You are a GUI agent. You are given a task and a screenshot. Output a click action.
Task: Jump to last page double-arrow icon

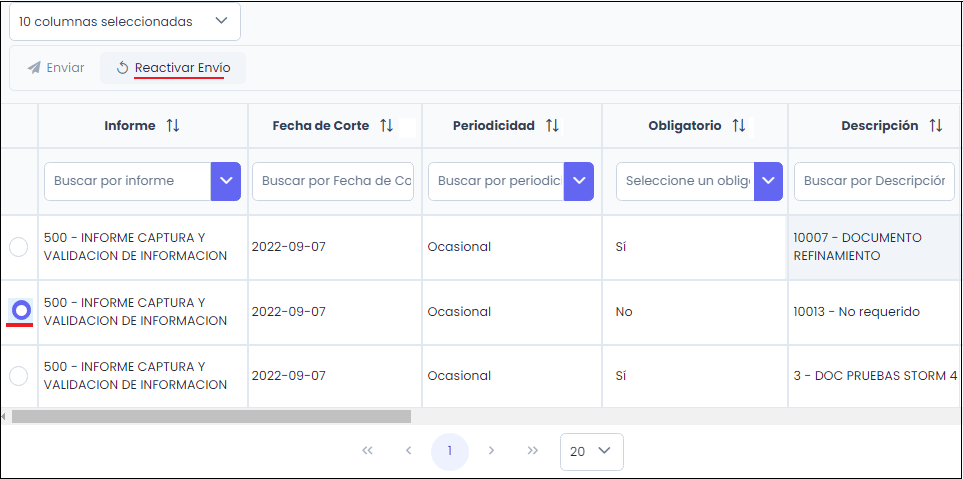533,451
